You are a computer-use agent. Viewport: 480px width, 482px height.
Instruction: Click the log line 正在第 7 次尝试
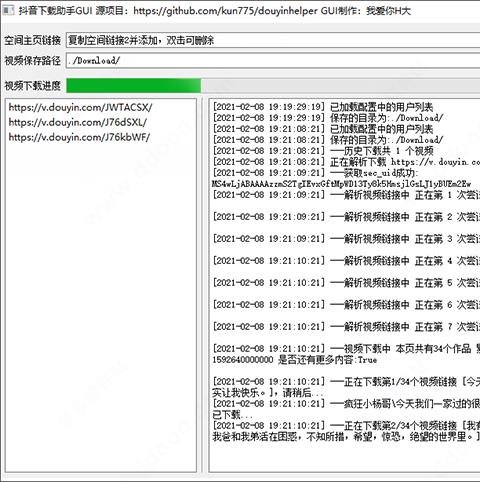coord(346,327)
